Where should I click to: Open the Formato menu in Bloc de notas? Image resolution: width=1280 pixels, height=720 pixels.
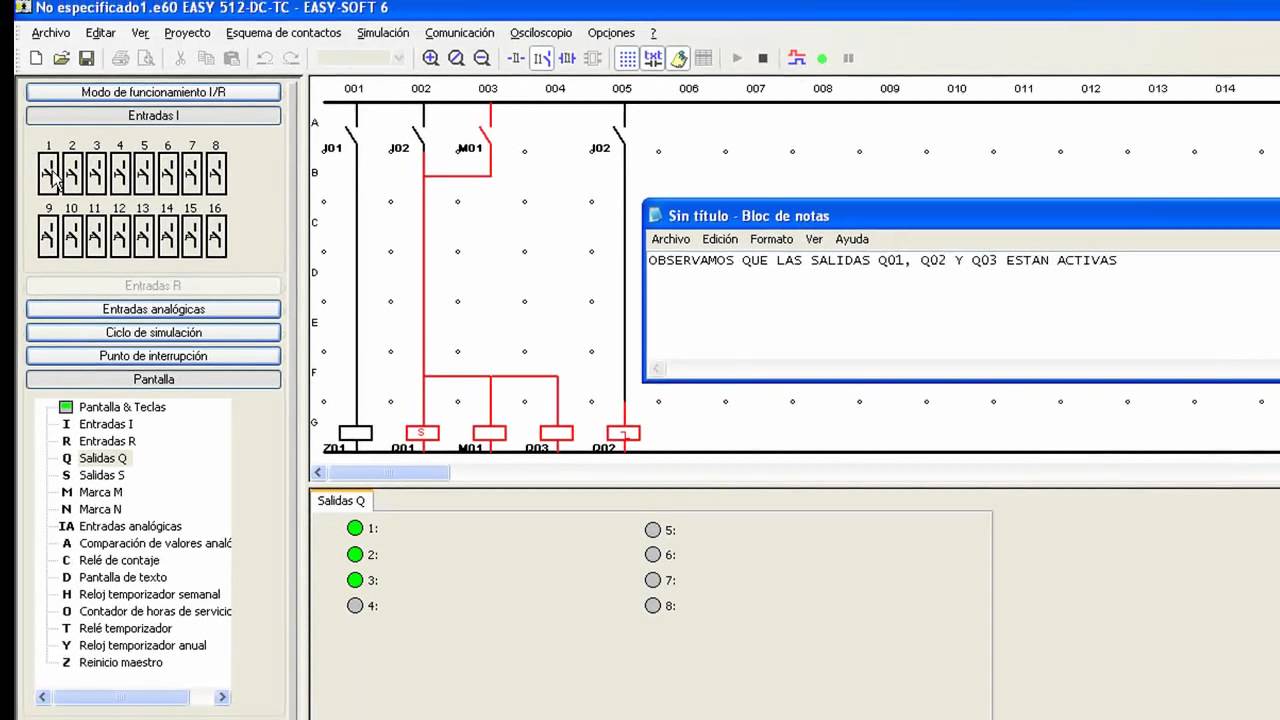pyautogui.click(x=771, y=239)
